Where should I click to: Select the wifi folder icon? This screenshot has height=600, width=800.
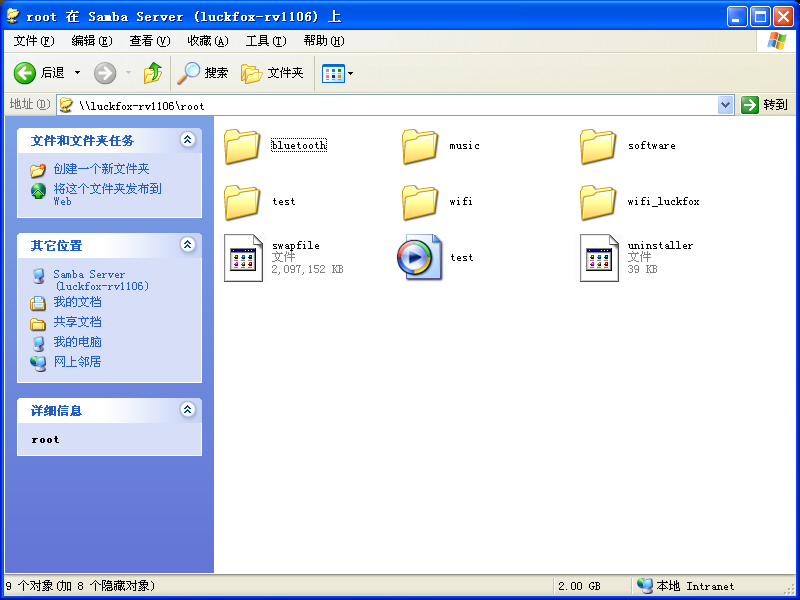point(420,202)
